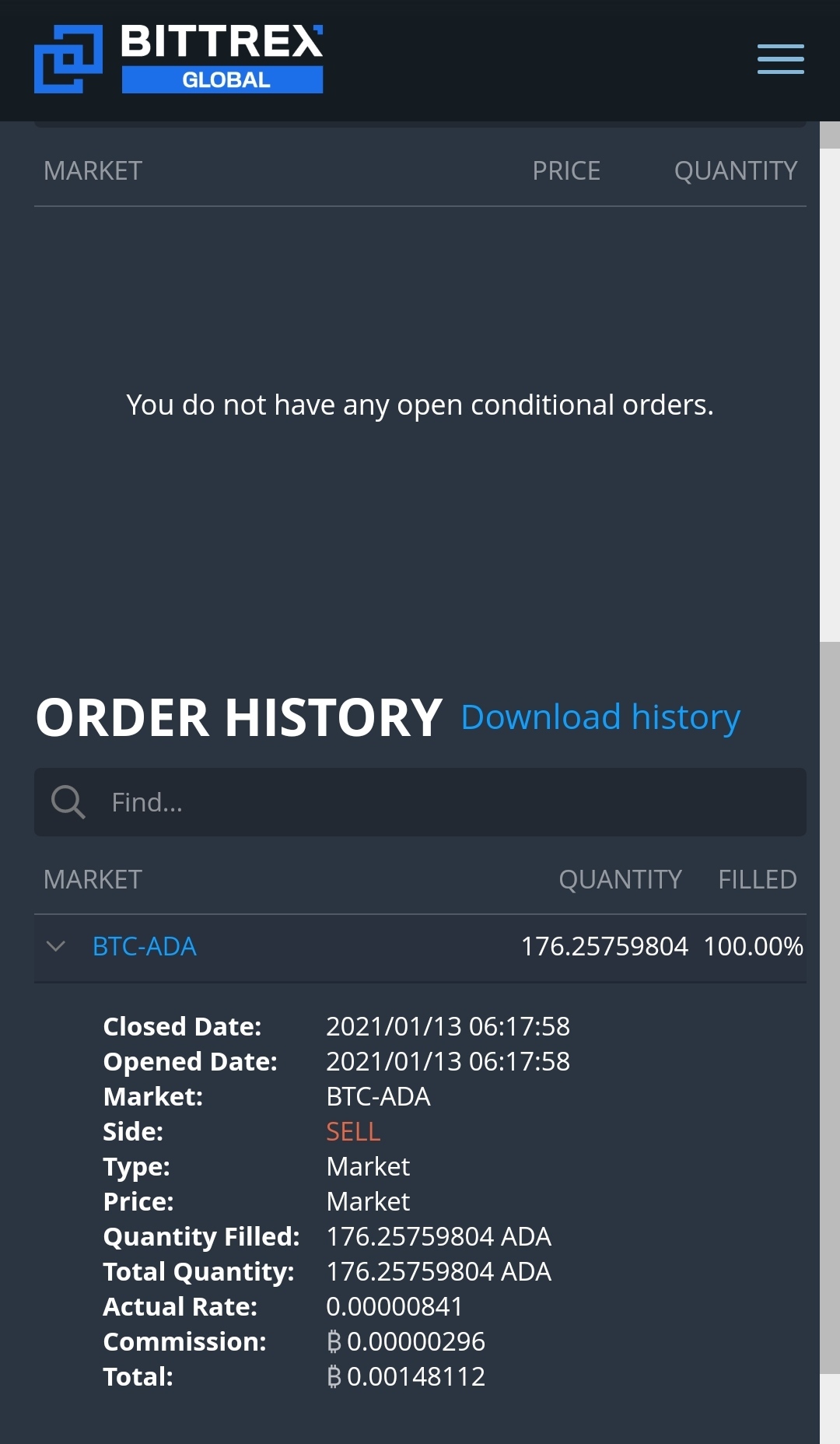Image resolution: width=840 pixels, height=1444 pixels.
Task: Focus the Find order history field
Action: [451, 802]
